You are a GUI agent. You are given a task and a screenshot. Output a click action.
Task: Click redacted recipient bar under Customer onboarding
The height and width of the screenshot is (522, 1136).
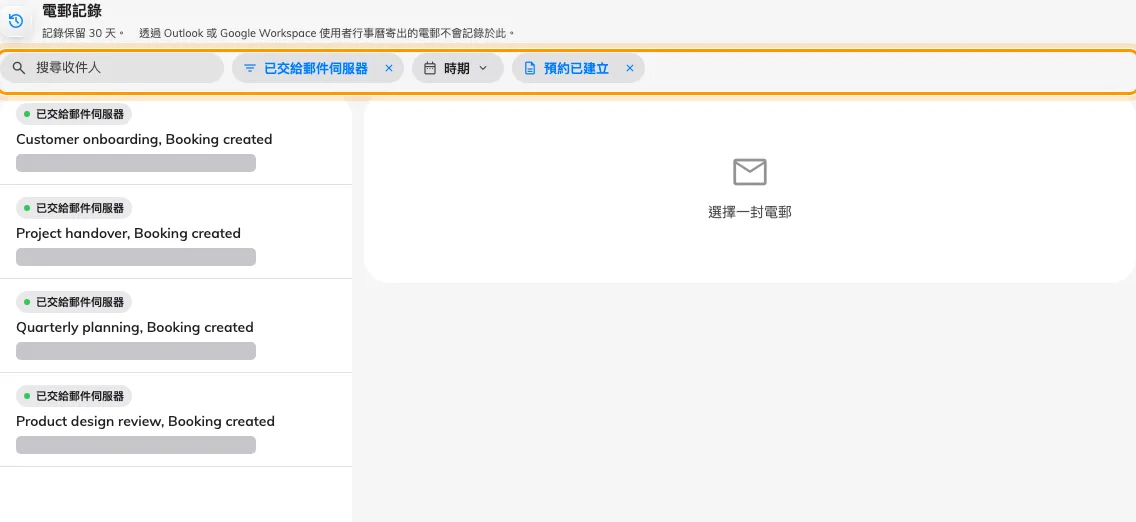[x=135, y=163]
